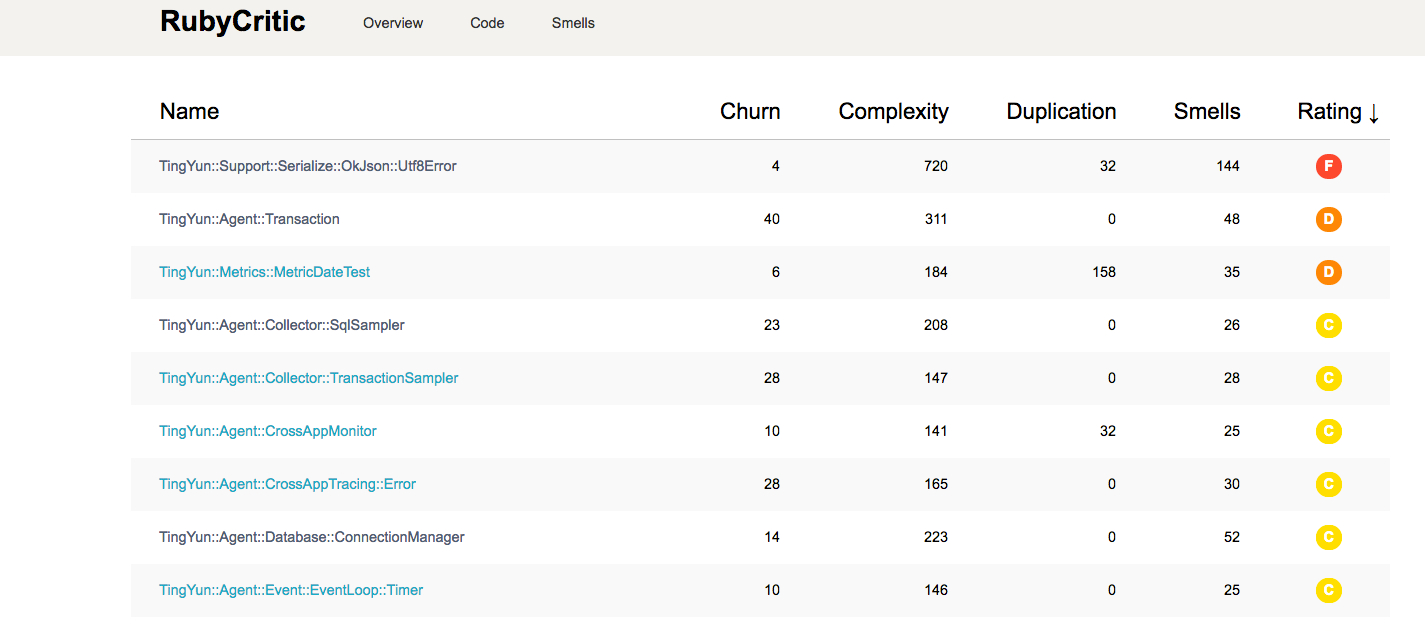Click C rating badge for EventLoop::Timer
The width and height of the screenshot is (1425, 631).
pyautogui.click(x=1328, y=591)
